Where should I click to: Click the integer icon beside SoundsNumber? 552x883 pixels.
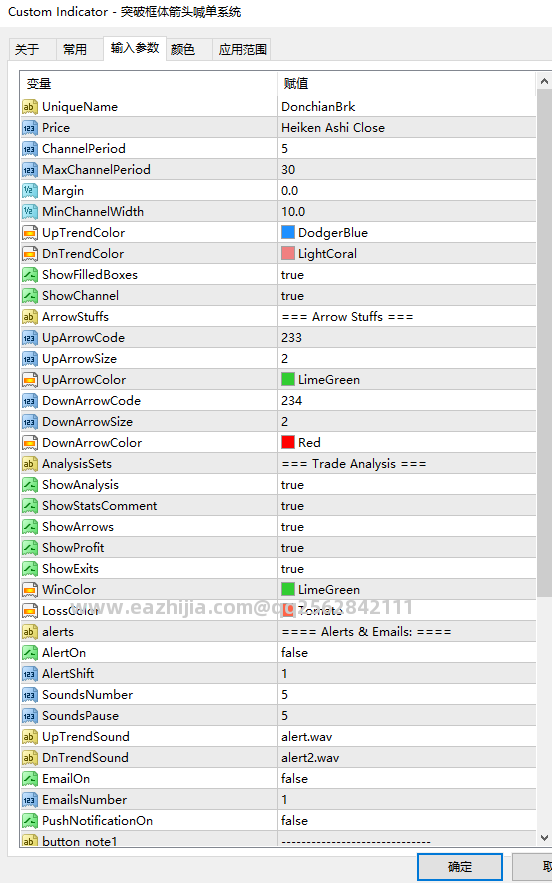[30, 695]
